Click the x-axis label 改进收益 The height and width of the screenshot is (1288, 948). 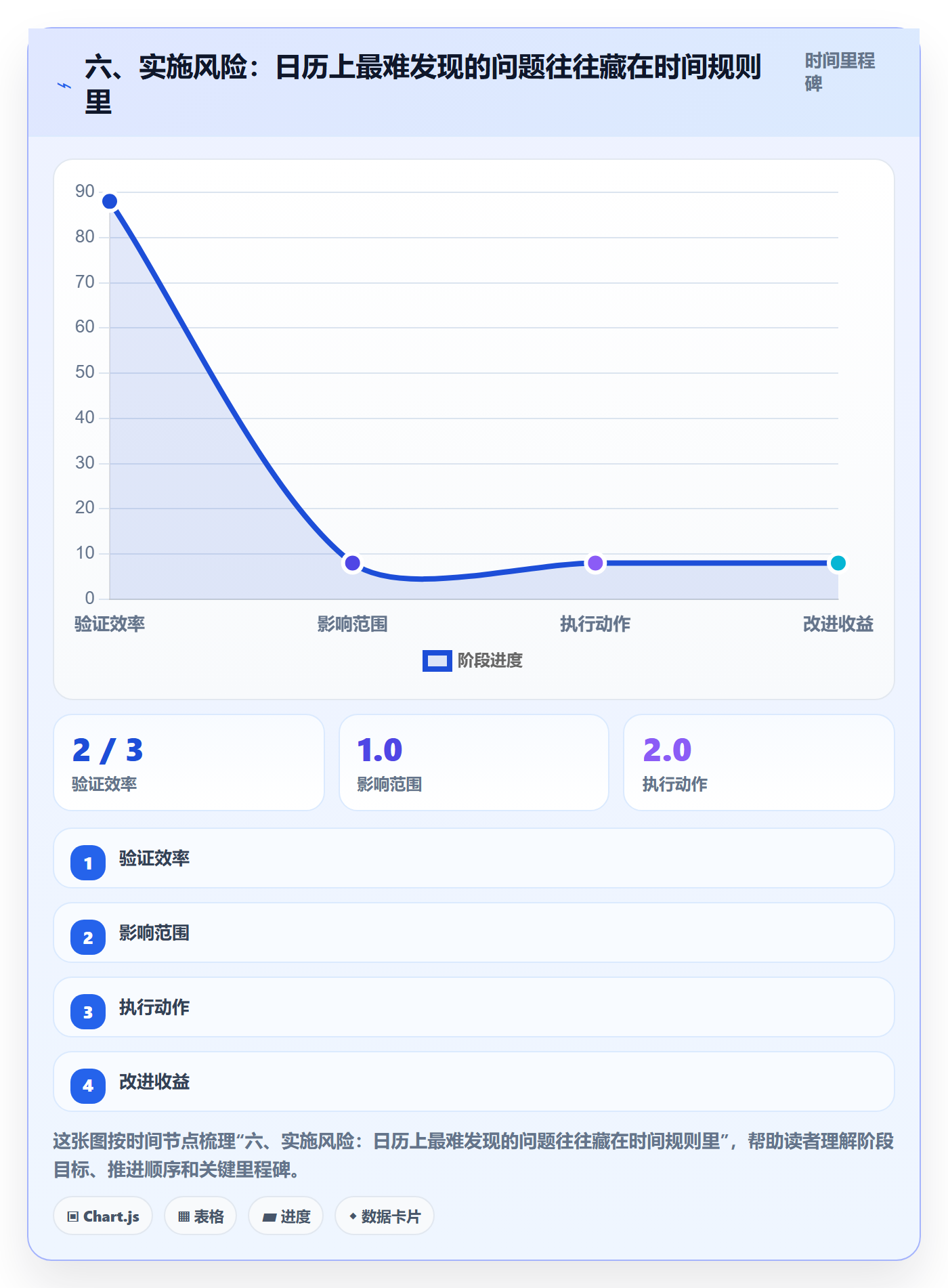pyautogui.click(x=838, y=624)
